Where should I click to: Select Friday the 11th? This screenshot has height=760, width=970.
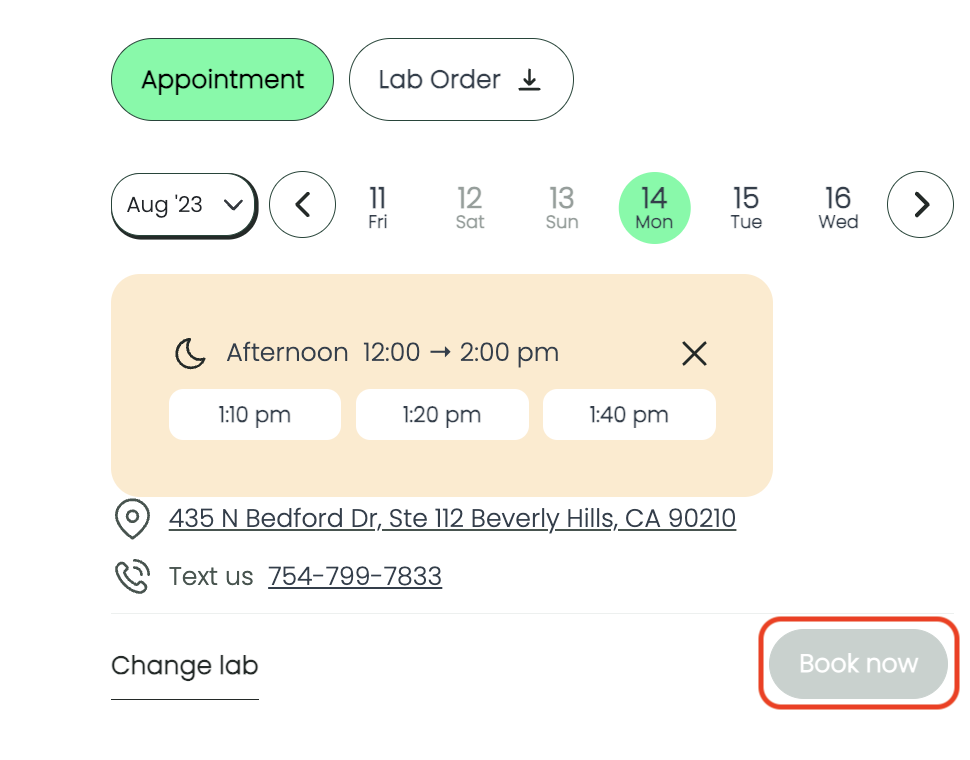point(377,207)
